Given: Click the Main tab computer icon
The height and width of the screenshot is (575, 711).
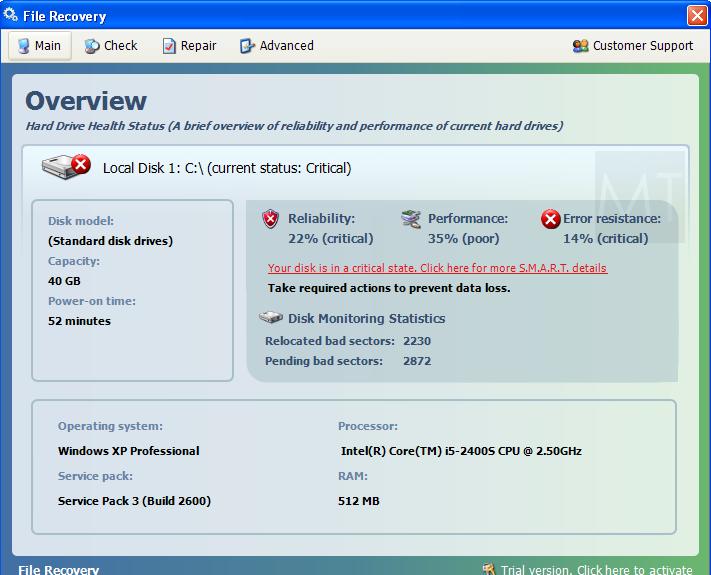Looking at the screenshot, I should [x=24, y=46].
